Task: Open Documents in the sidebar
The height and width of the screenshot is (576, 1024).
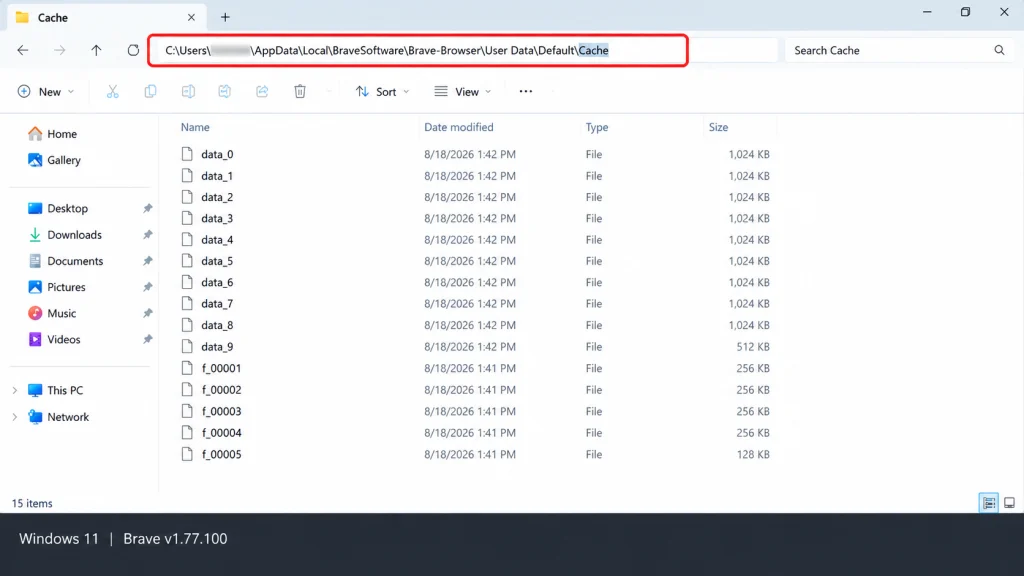Action: pos(66,261)
